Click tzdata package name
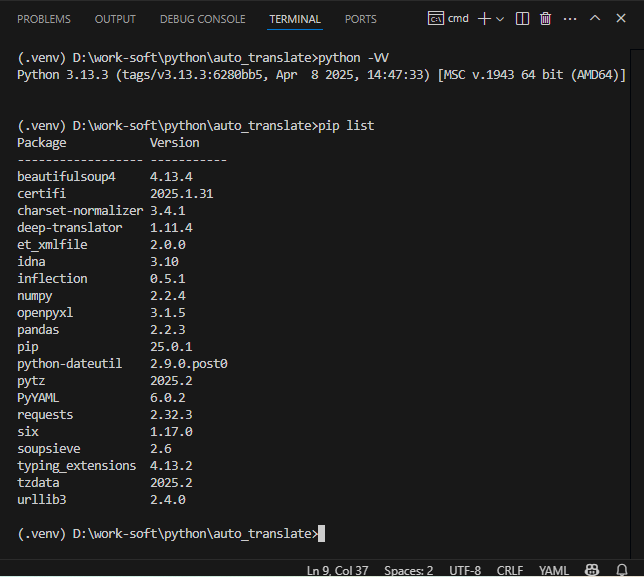Screen dimensions: 644x577 click(x=38, y=483)
